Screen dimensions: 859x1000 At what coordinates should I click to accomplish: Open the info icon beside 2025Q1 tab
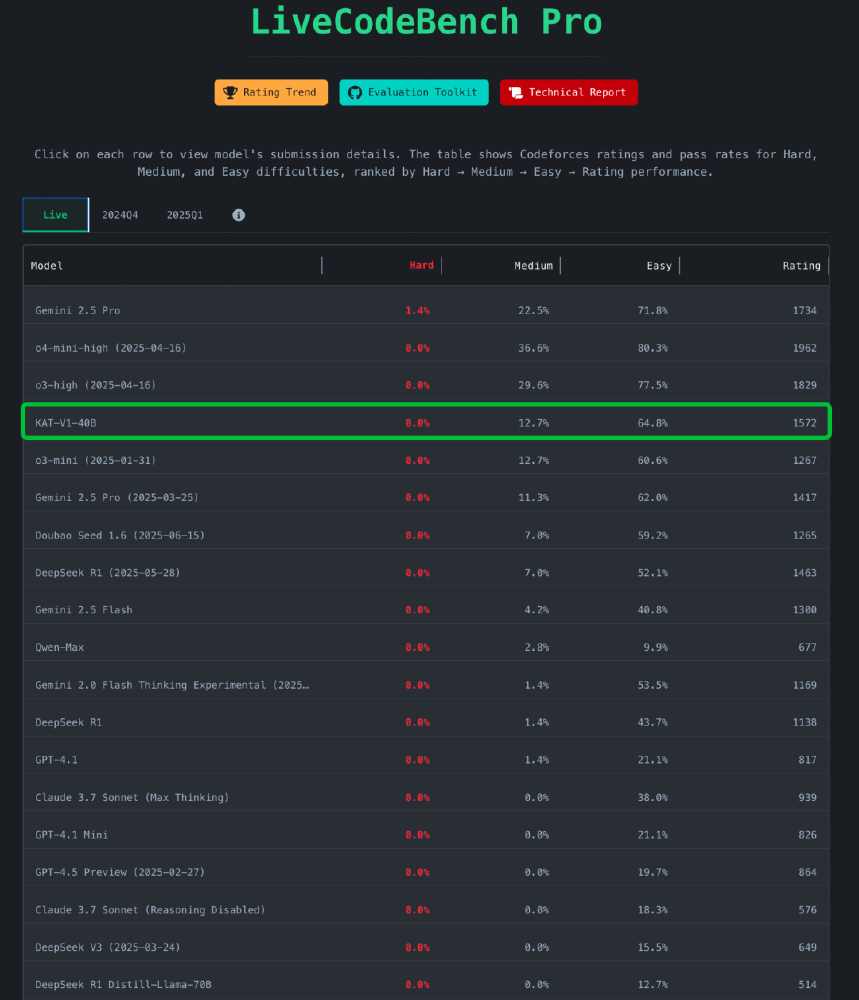pyautogui.click(x=238, y=215)
